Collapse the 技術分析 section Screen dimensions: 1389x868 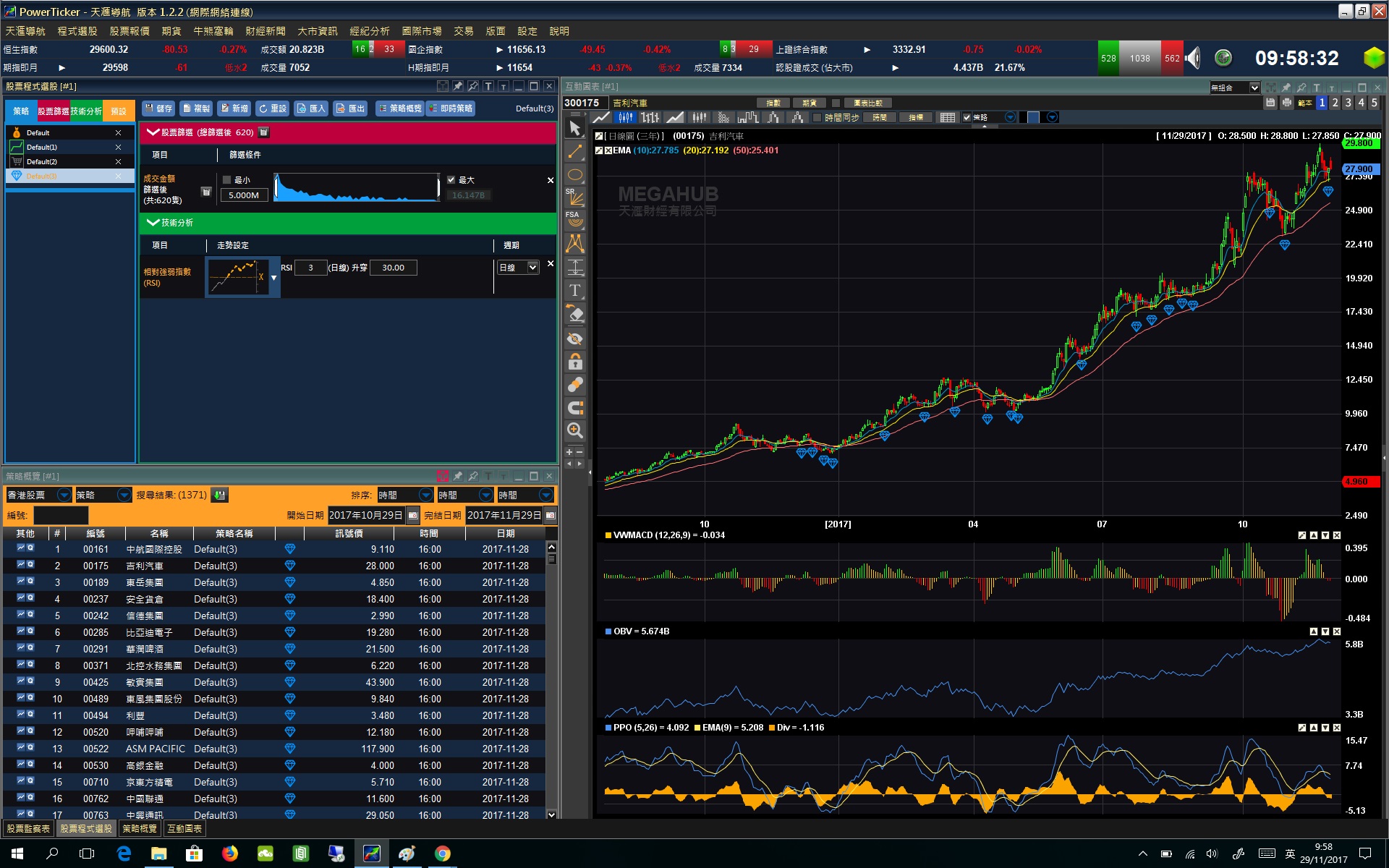pos(153,223)
